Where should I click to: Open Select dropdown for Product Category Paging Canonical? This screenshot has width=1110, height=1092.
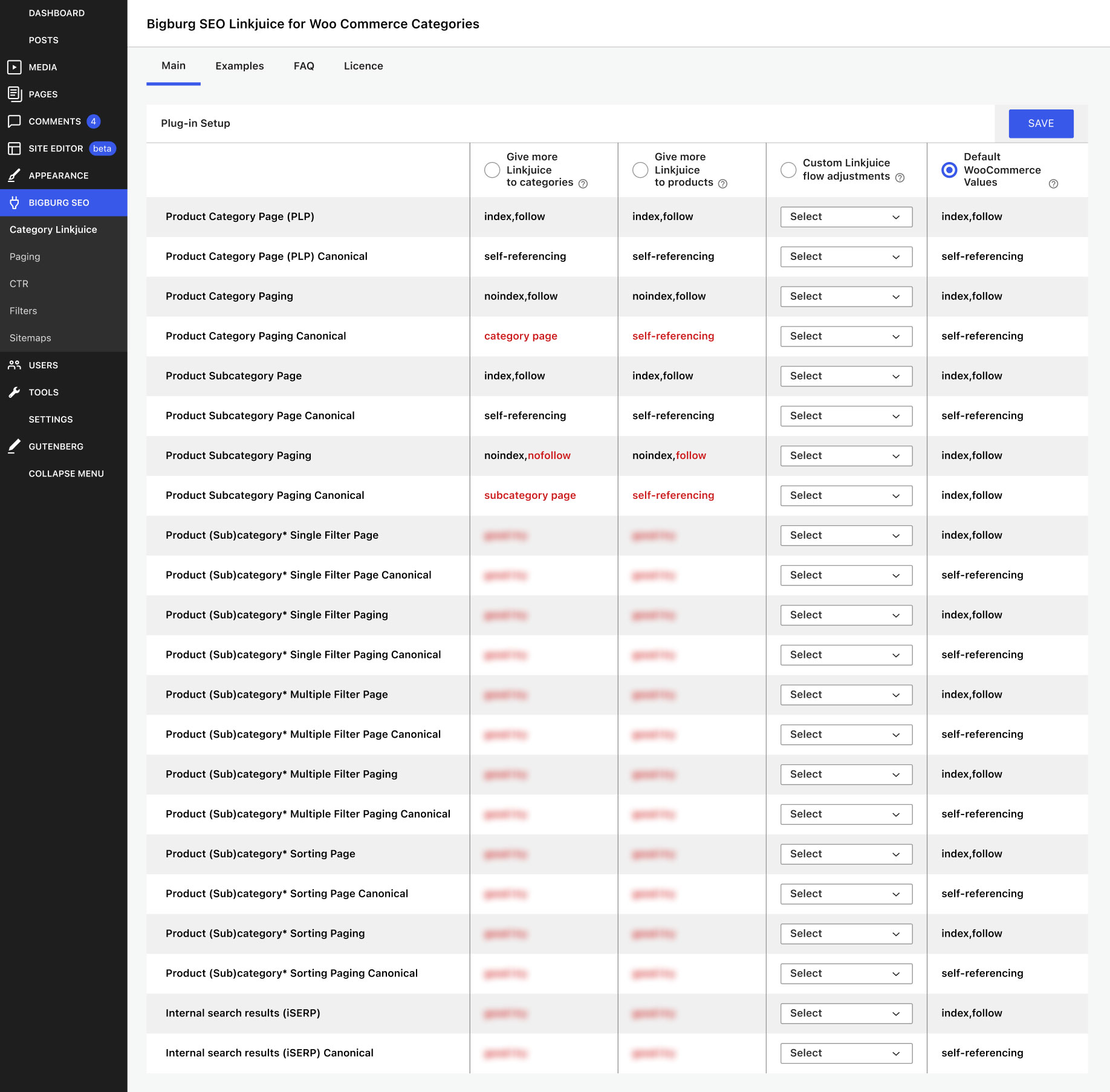(846, 337)
